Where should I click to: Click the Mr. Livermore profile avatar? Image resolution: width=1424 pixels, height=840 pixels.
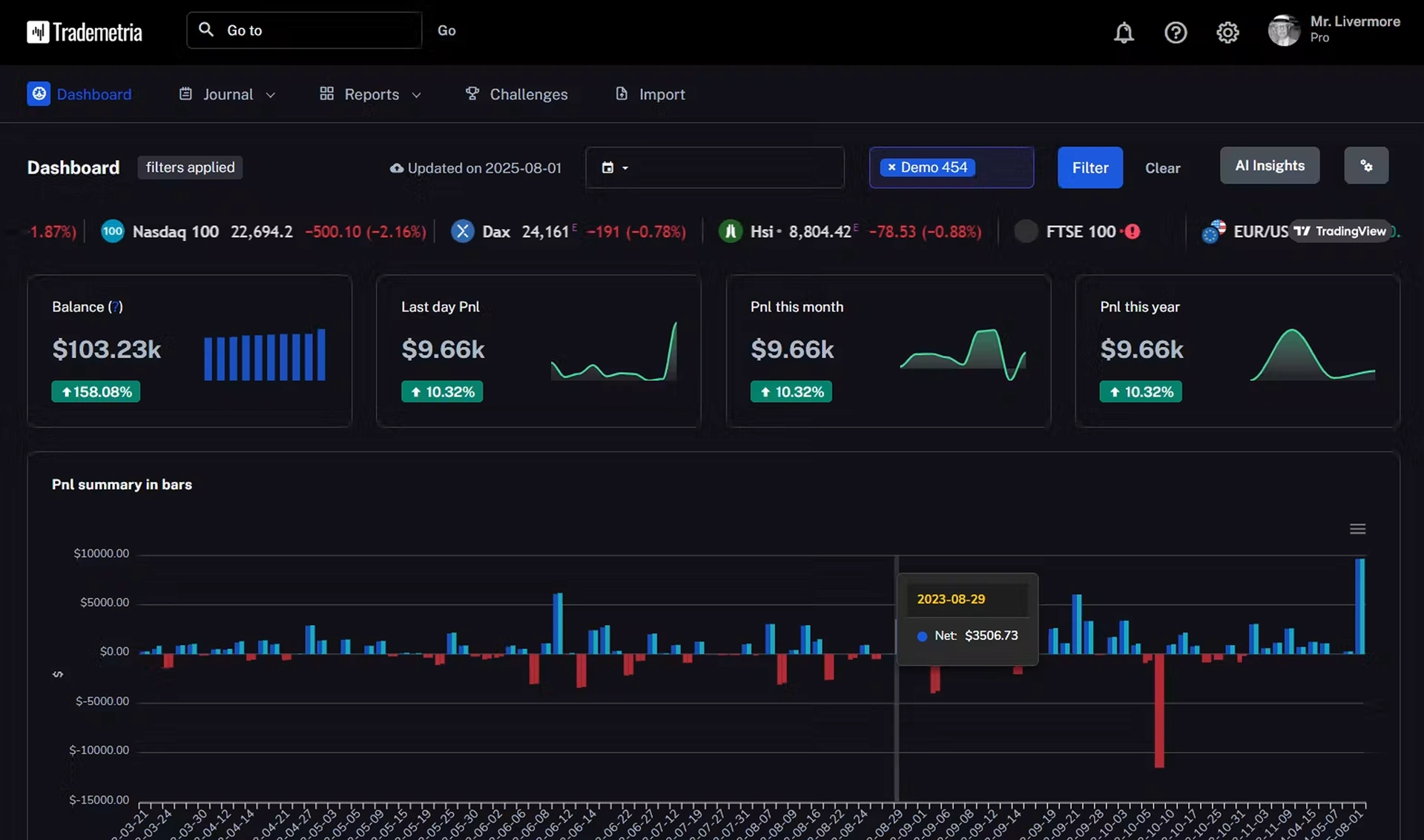[1284, 30]
